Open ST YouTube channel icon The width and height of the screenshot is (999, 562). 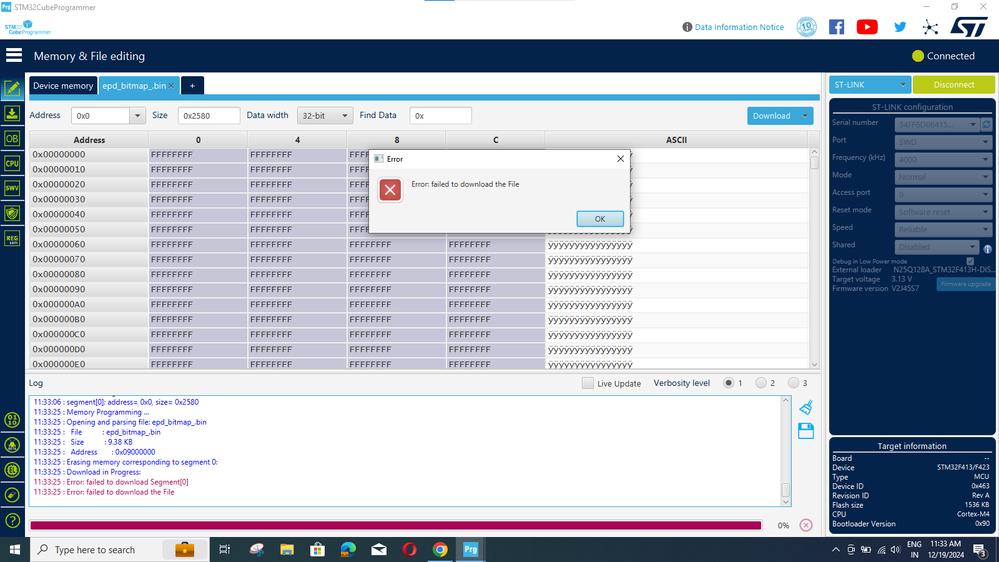click(867, 27)
